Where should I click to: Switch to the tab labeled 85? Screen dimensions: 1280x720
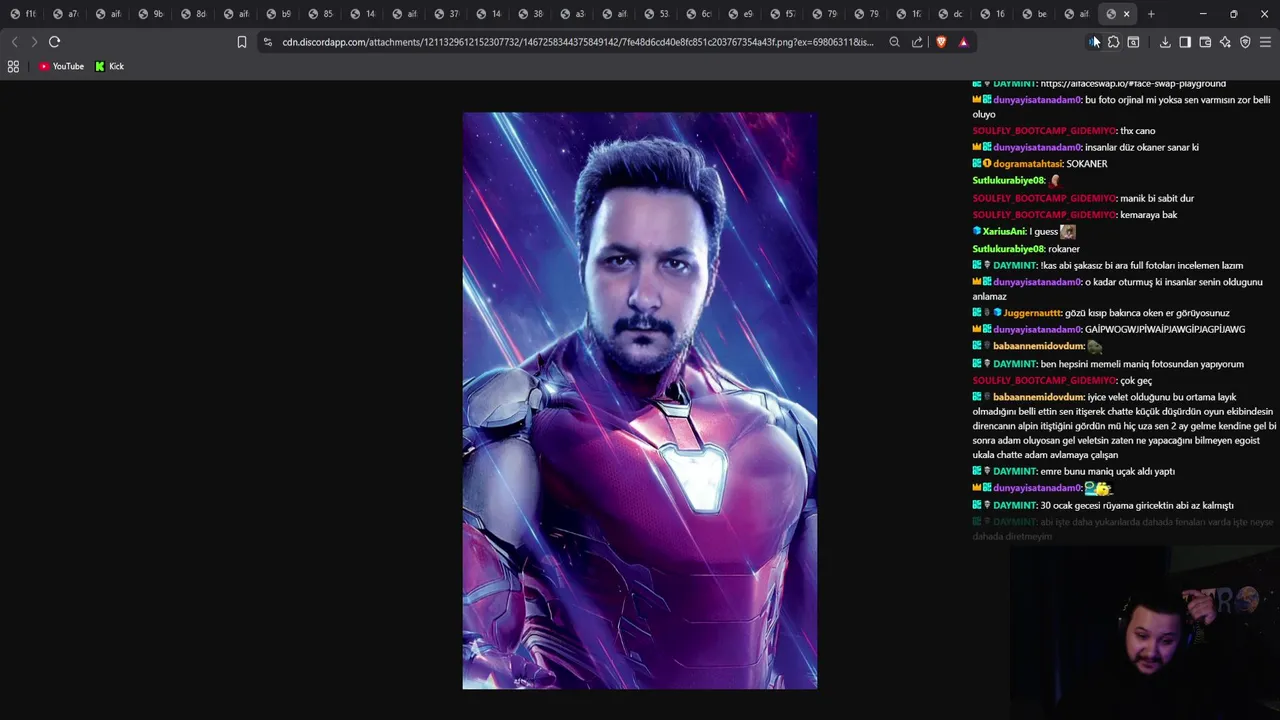pos(320,14)
